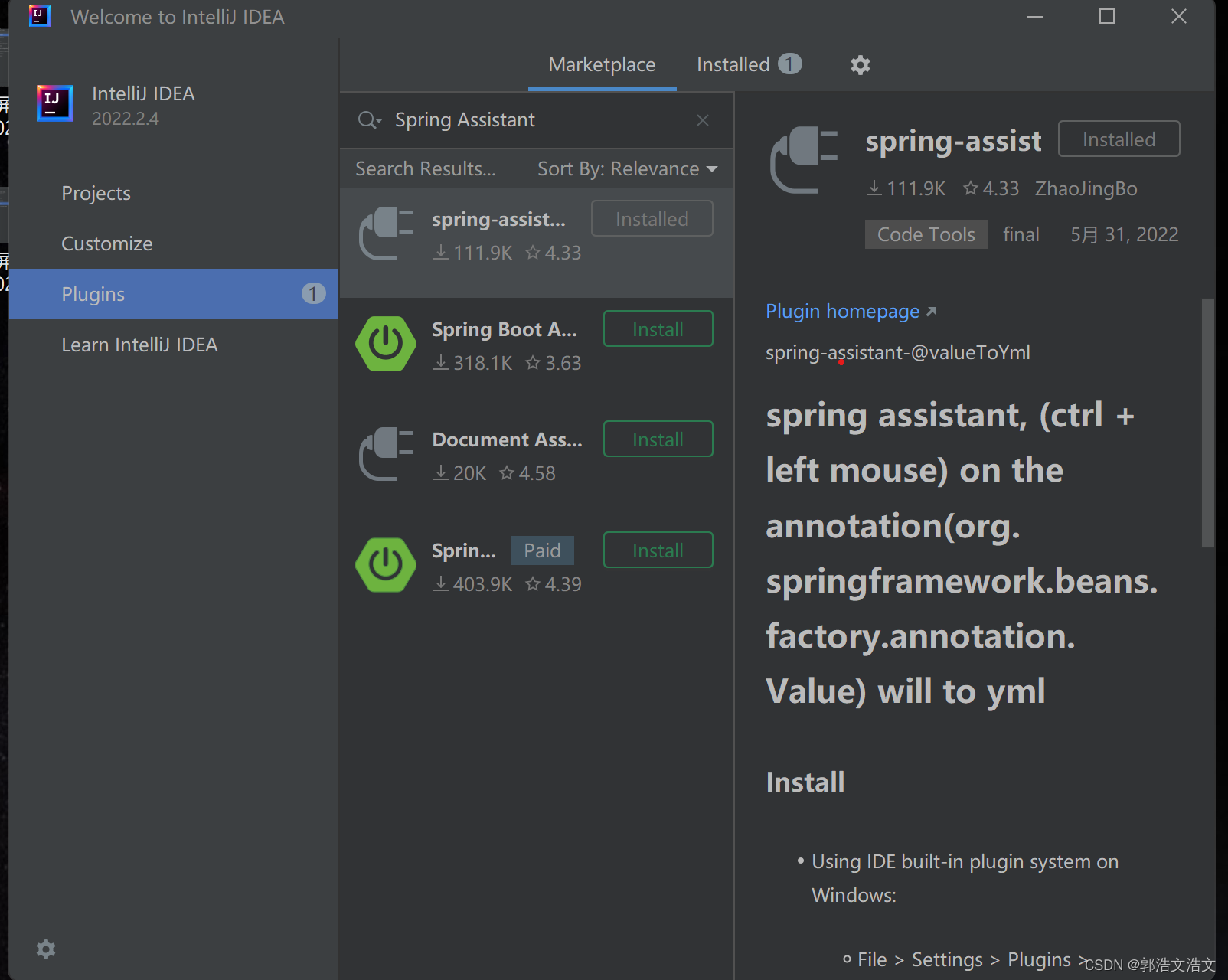Click the Install section heading
Viewport: 1228px width, 980px height.
point(805,782)
